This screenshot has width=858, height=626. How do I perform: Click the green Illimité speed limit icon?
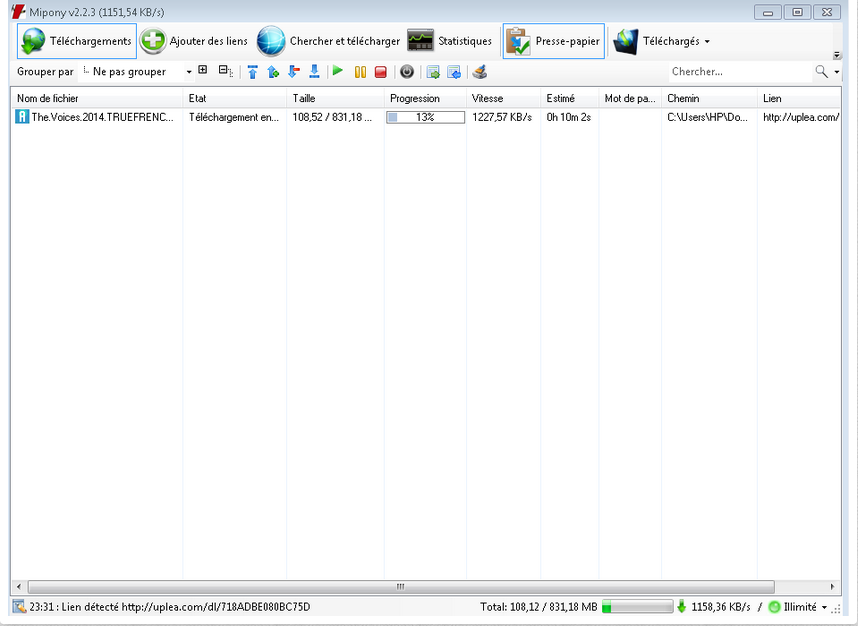pyautogui.click(x=774, y=607)
